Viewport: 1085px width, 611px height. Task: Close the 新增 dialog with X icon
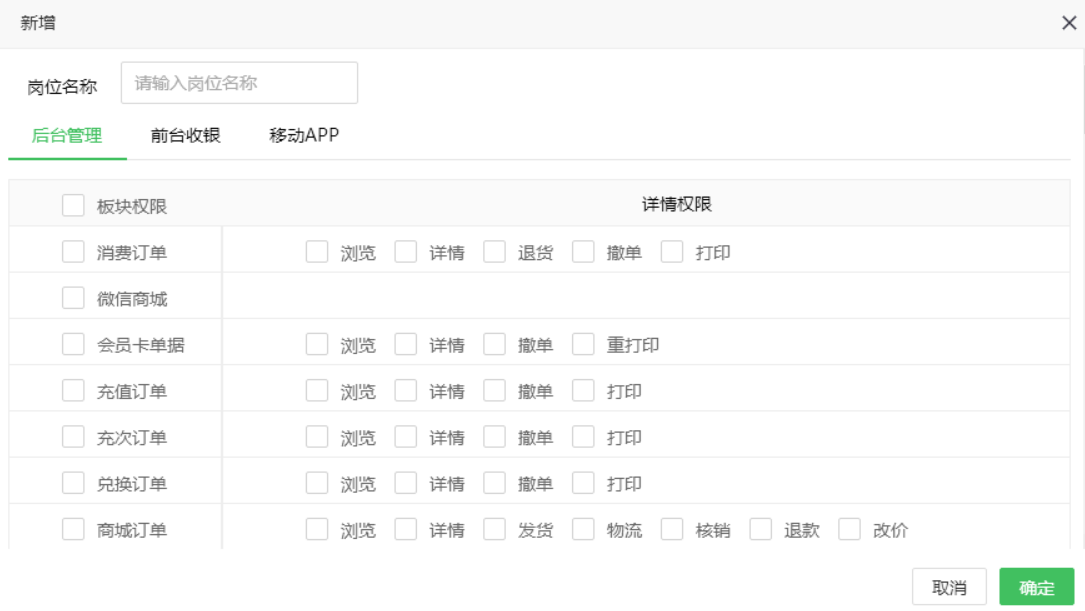1068,23
